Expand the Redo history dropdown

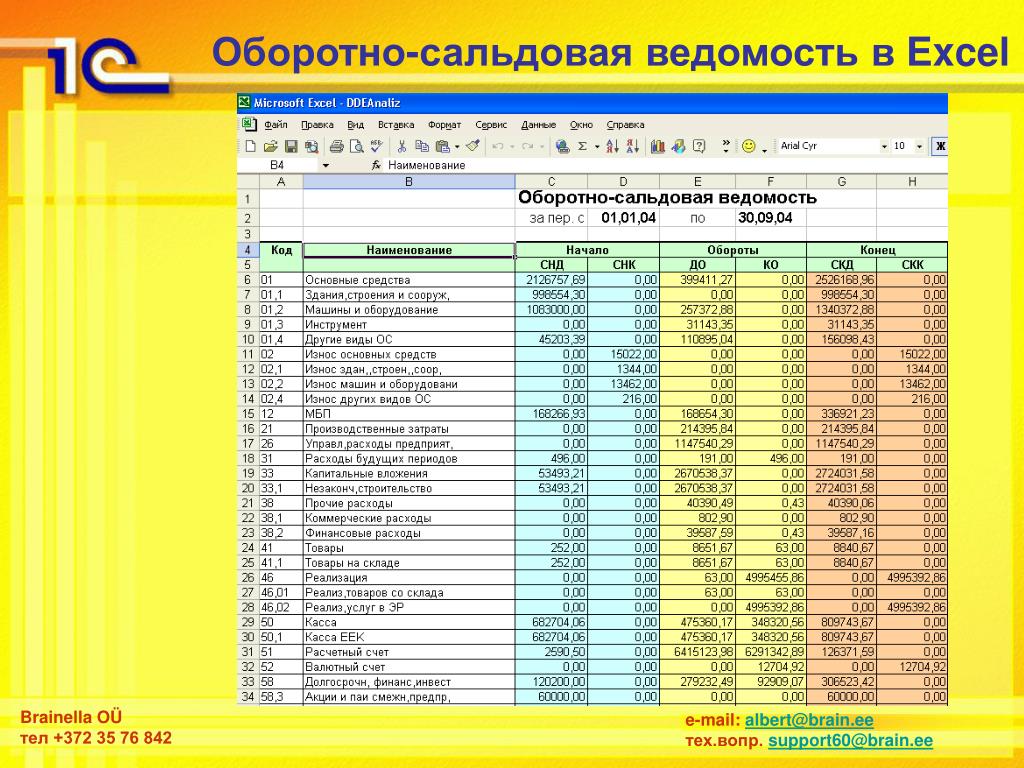click(x=542, y=147)
